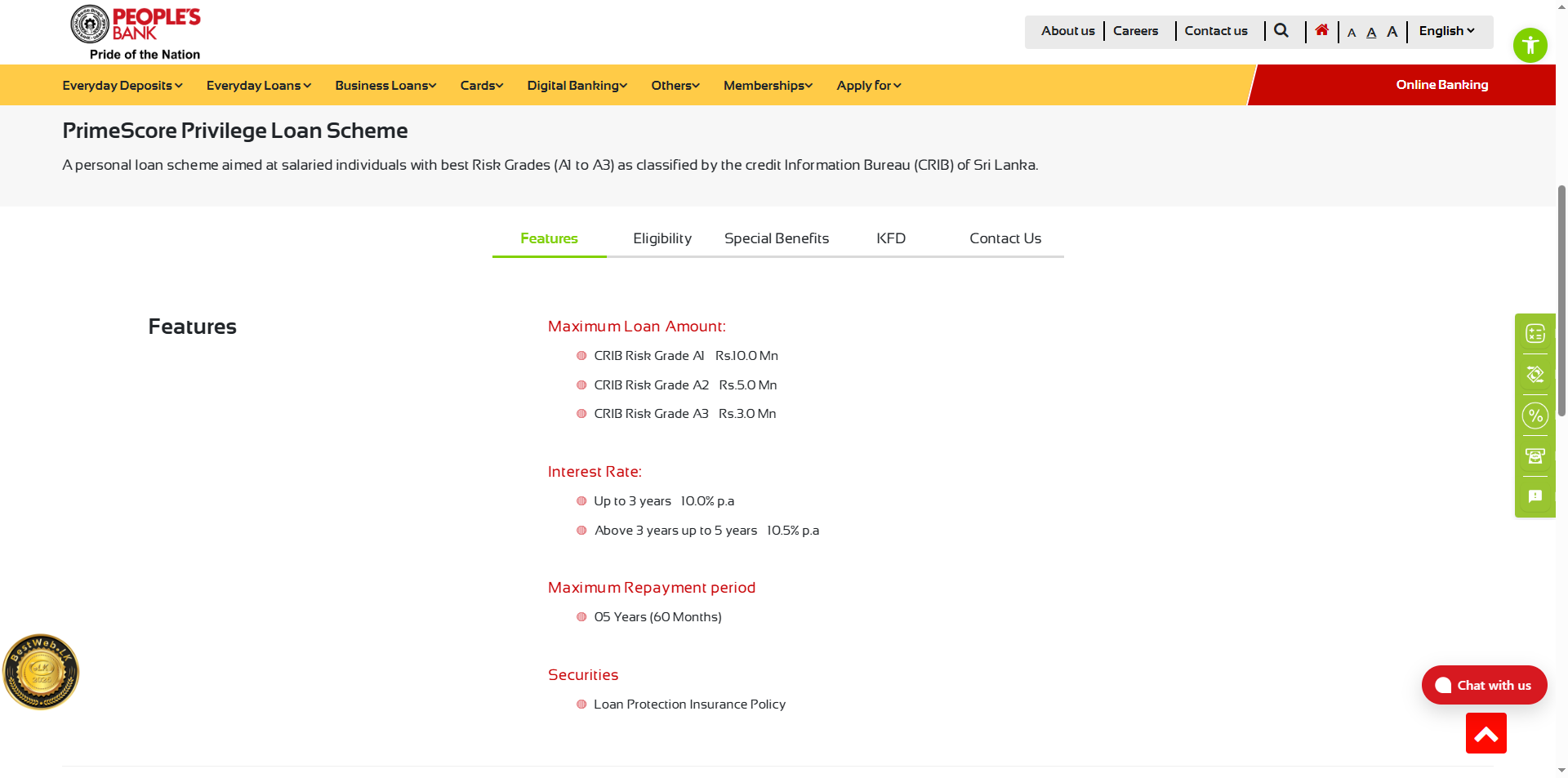Open the calculator icon in green sidebar
The height and width of the screenshot is (778, 1568).
(1535, 333)
